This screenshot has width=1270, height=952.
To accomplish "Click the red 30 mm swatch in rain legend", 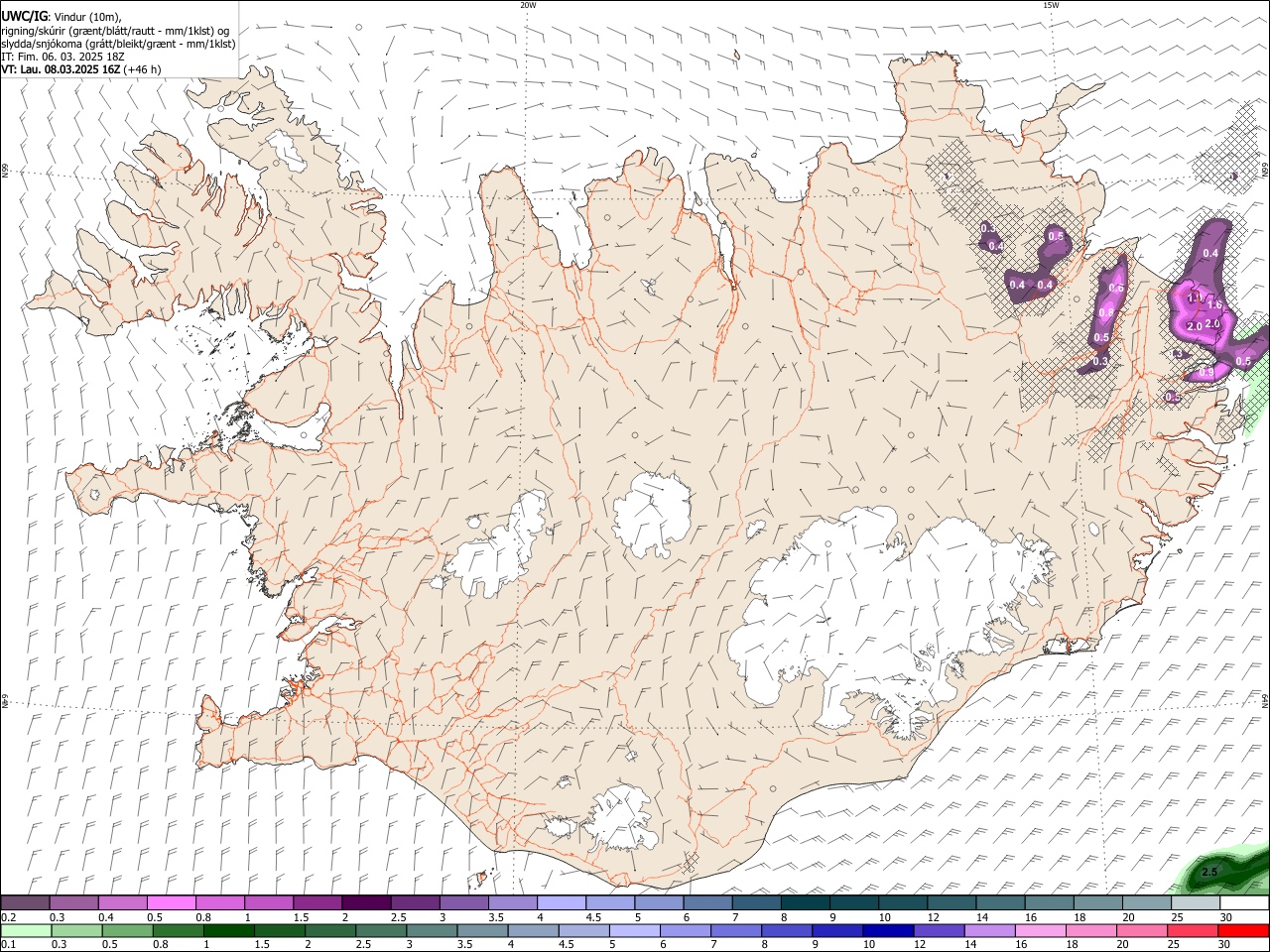I will (x=1245, y=930).
